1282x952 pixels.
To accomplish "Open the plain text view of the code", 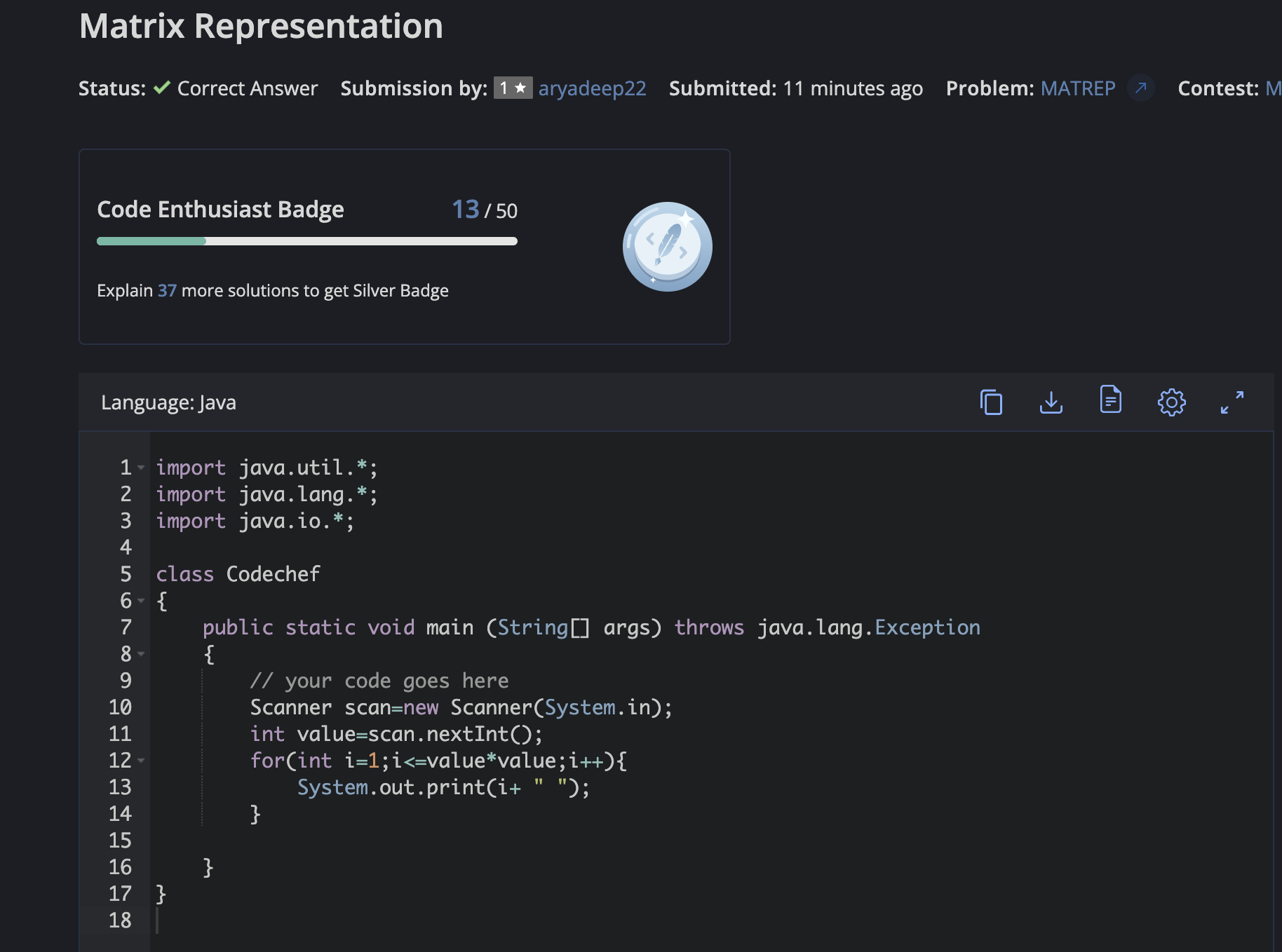I will (x=1111, y=400).
